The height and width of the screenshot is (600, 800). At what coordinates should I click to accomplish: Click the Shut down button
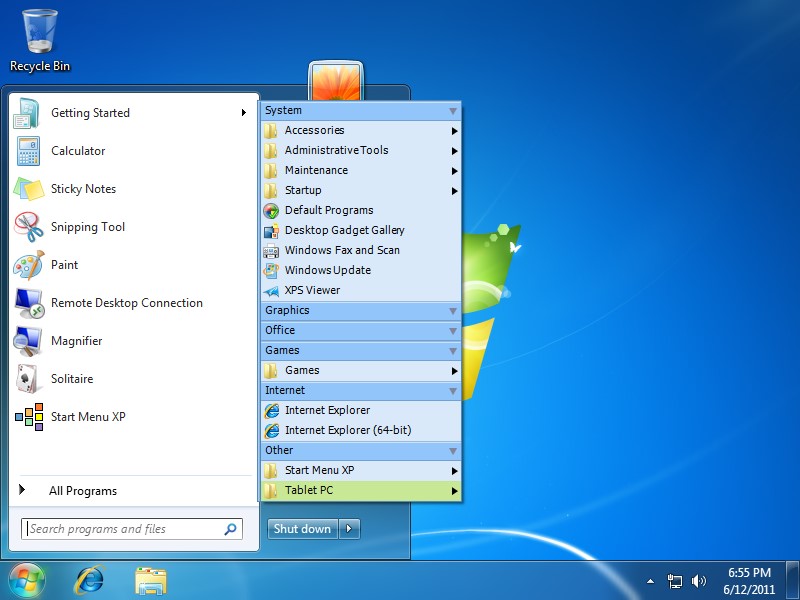[303, 529]
